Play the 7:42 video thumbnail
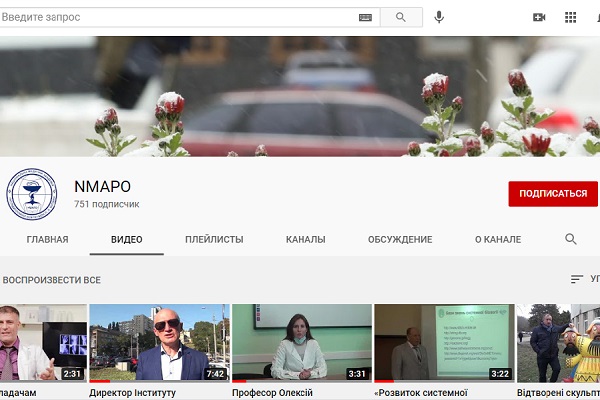Image resolution: width=600 pixels, height=400 pixels. coord(160,343)
